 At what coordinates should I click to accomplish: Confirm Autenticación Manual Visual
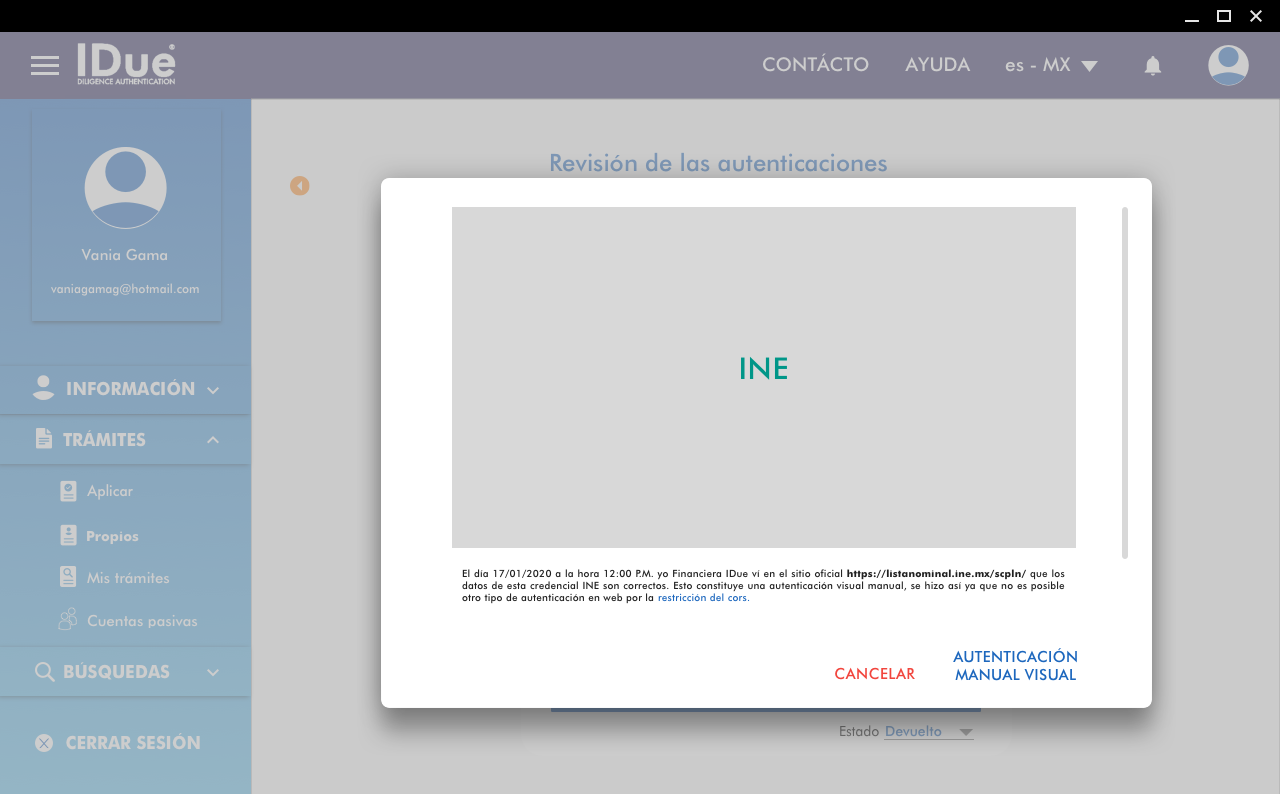(1015, 666)
